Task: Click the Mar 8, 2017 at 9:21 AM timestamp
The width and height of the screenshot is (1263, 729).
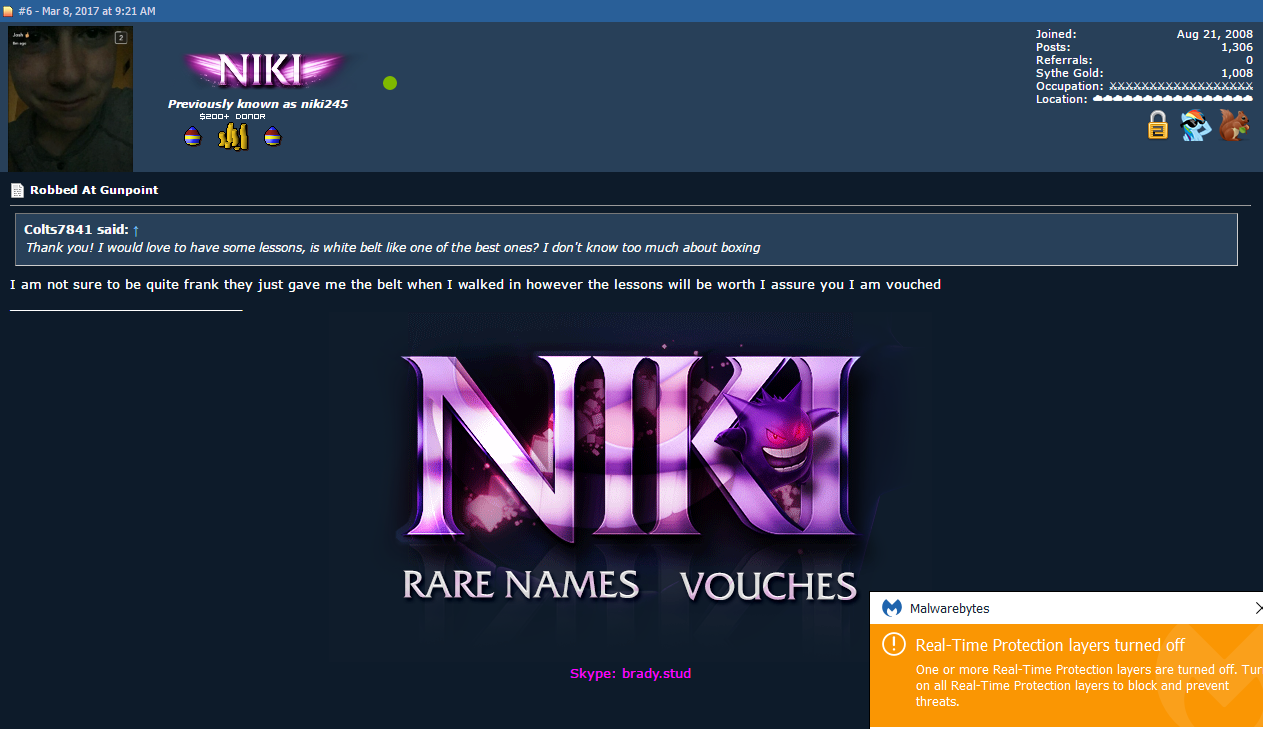Action: pyautogui.click(x=99, y=11)
